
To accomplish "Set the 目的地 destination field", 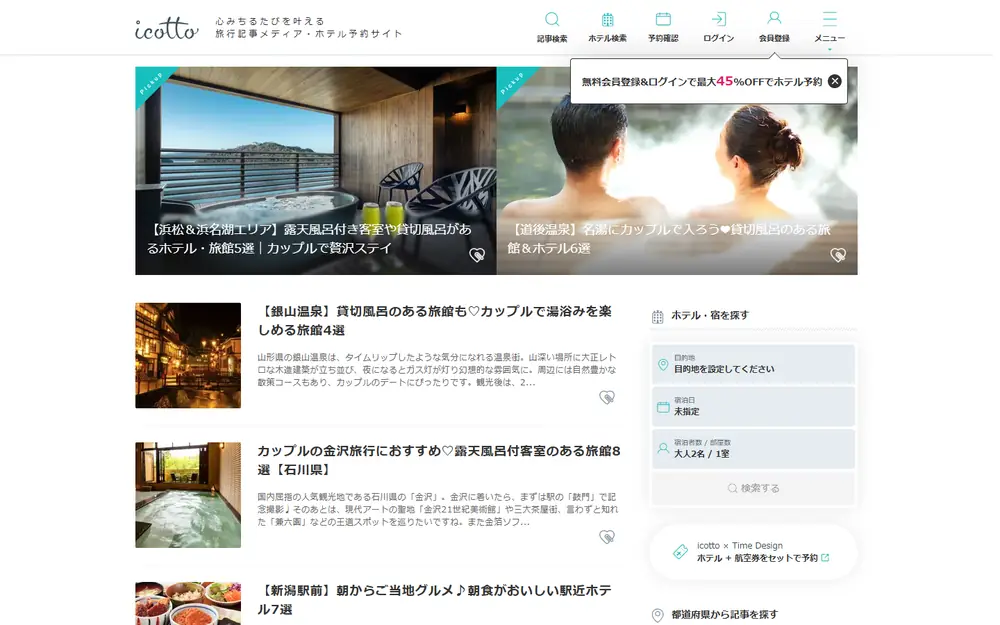I will (x=753, y=364).
